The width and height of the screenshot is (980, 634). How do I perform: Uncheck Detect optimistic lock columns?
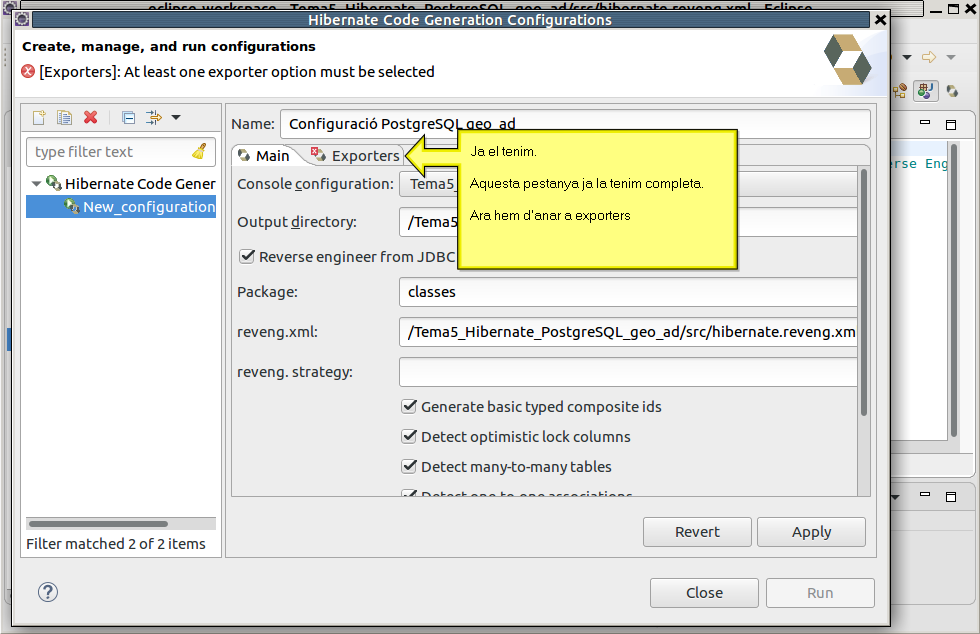coord(409,436)
